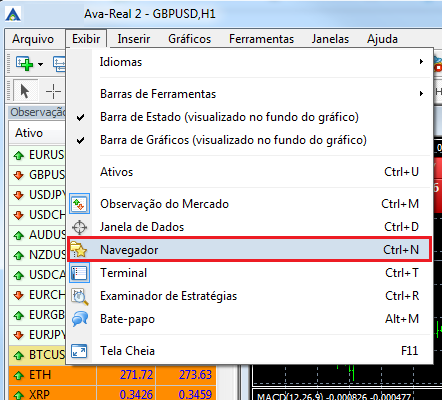Click the Bate-papo chat bubbles icon

tap(80, 319)
